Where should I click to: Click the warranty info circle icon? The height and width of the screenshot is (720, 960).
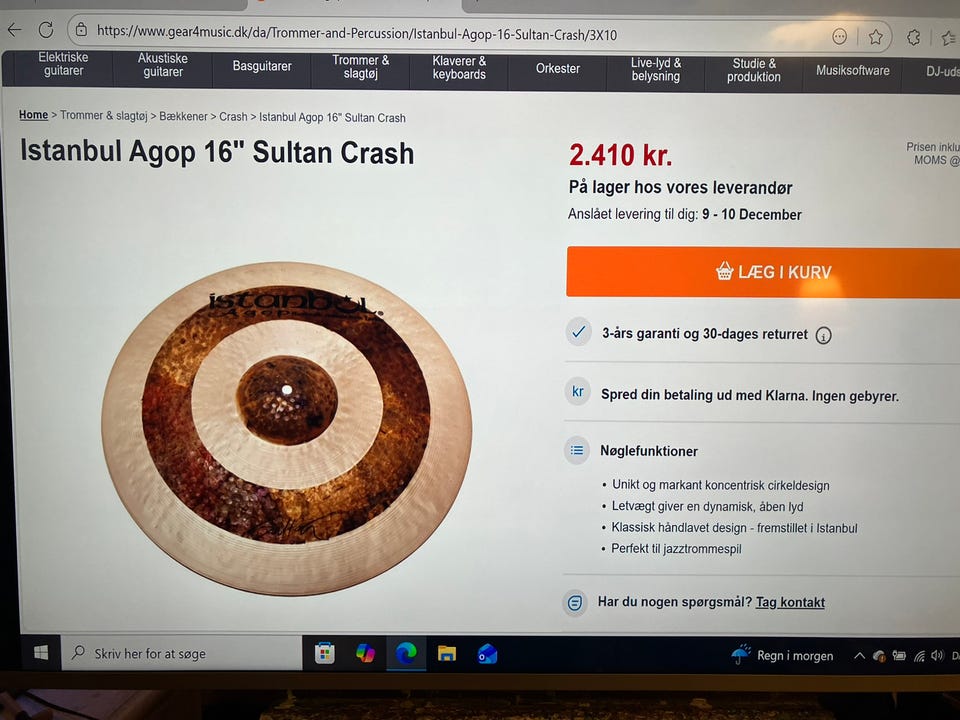(x=823, y=336)
